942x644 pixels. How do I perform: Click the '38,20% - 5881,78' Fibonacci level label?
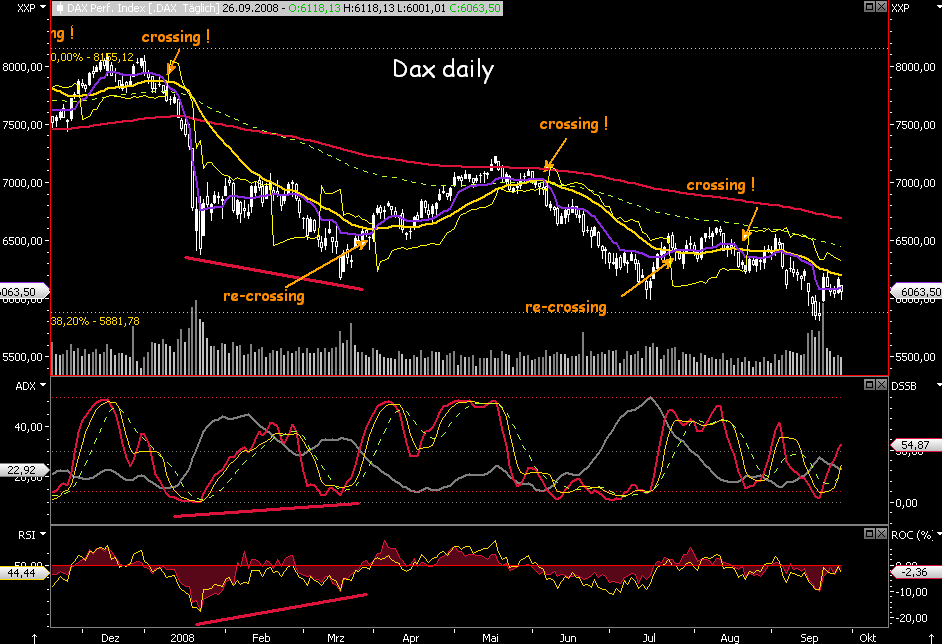pos(96,321)
